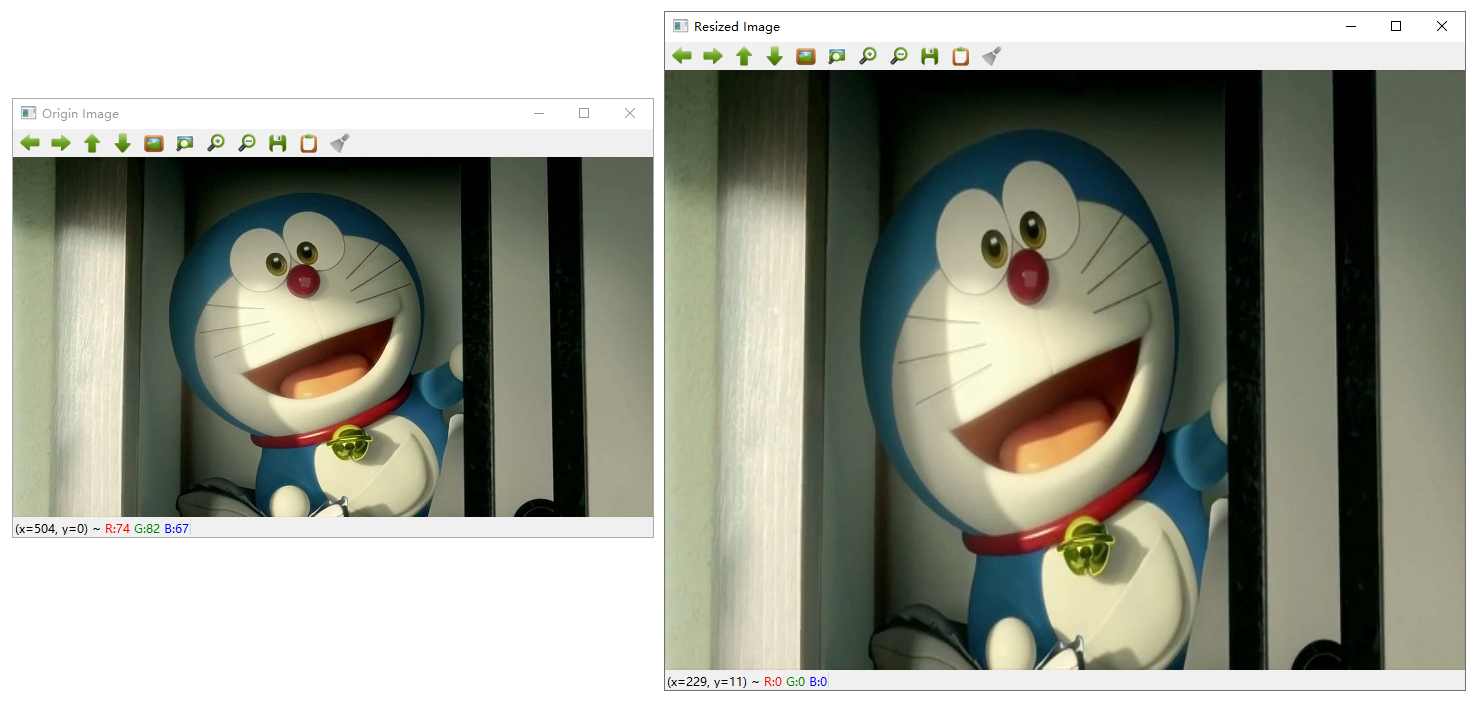
Task: Pan down in the Origin Image window
Action: 123,143
